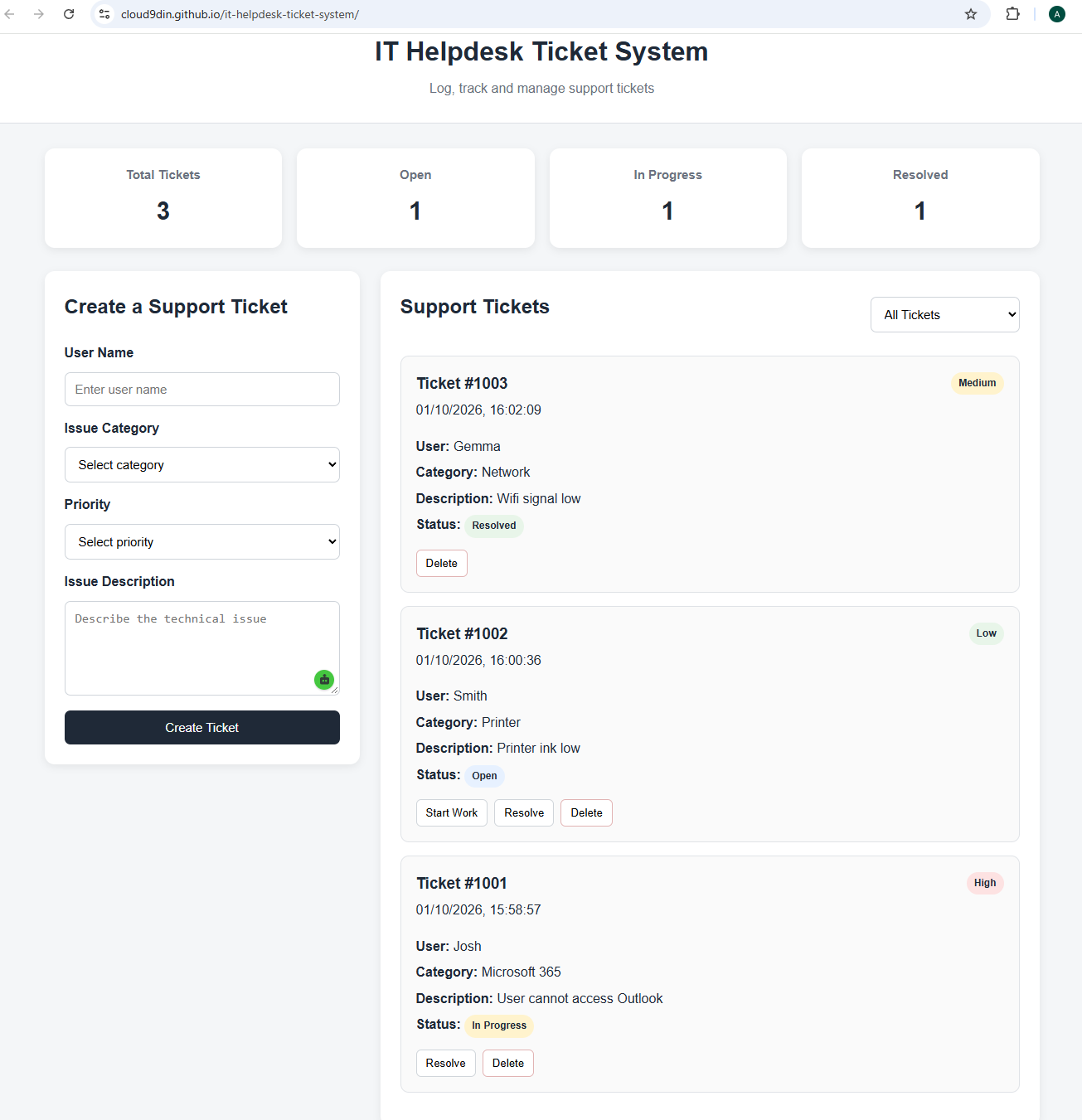
Task: Click the 'Priority' label
Action: pyautogui.click(x=87, y=504)
